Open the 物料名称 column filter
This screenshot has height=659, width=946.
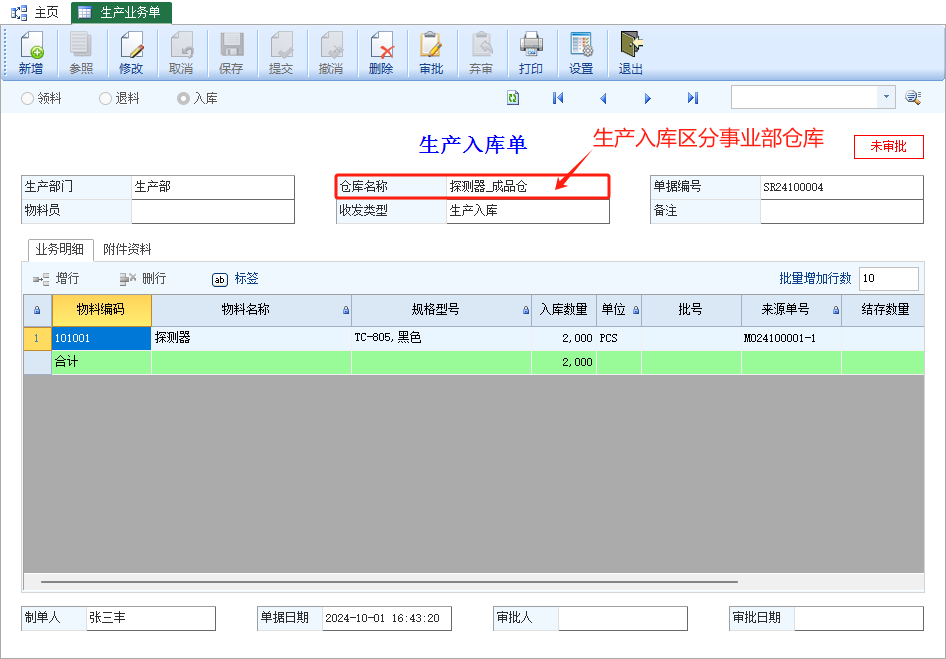pos(346,311)
